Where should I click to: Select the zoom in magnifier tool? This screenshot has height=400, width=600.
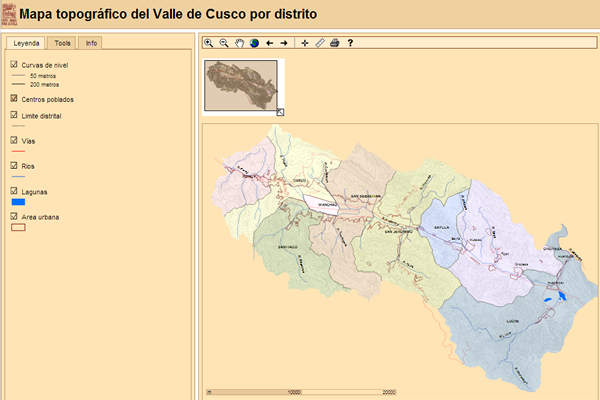point(208,43)
